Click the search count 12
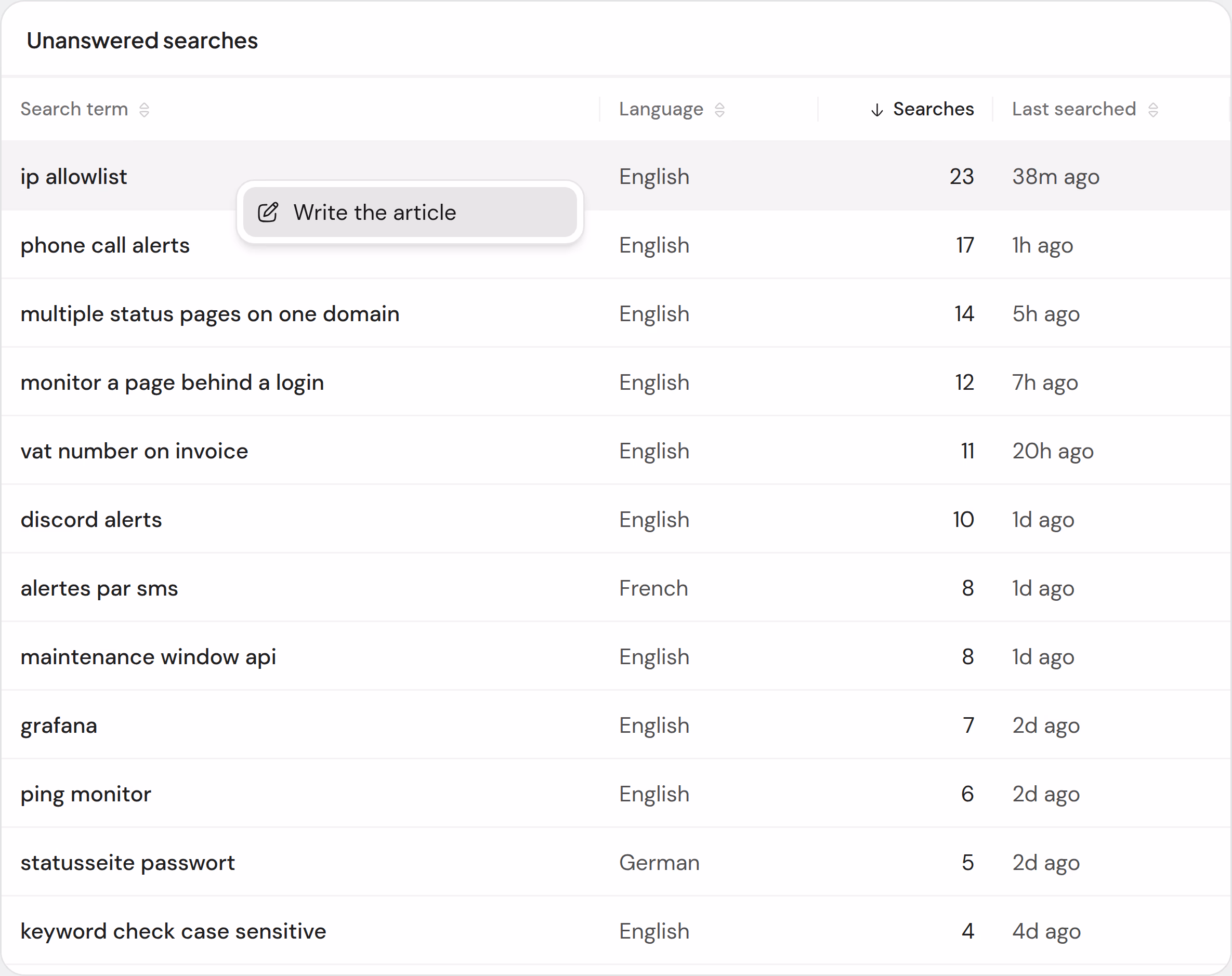 click(965, 383)
